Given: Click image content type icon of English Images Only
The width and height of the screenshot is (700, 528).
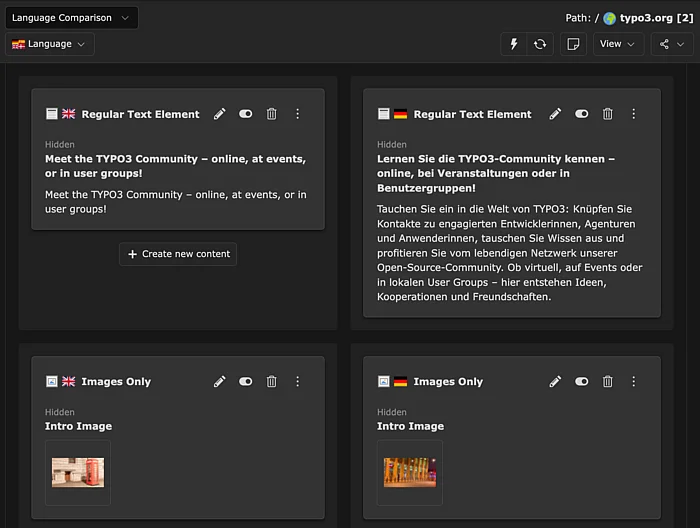Looking at the screenshot, I should click(52, 382).
